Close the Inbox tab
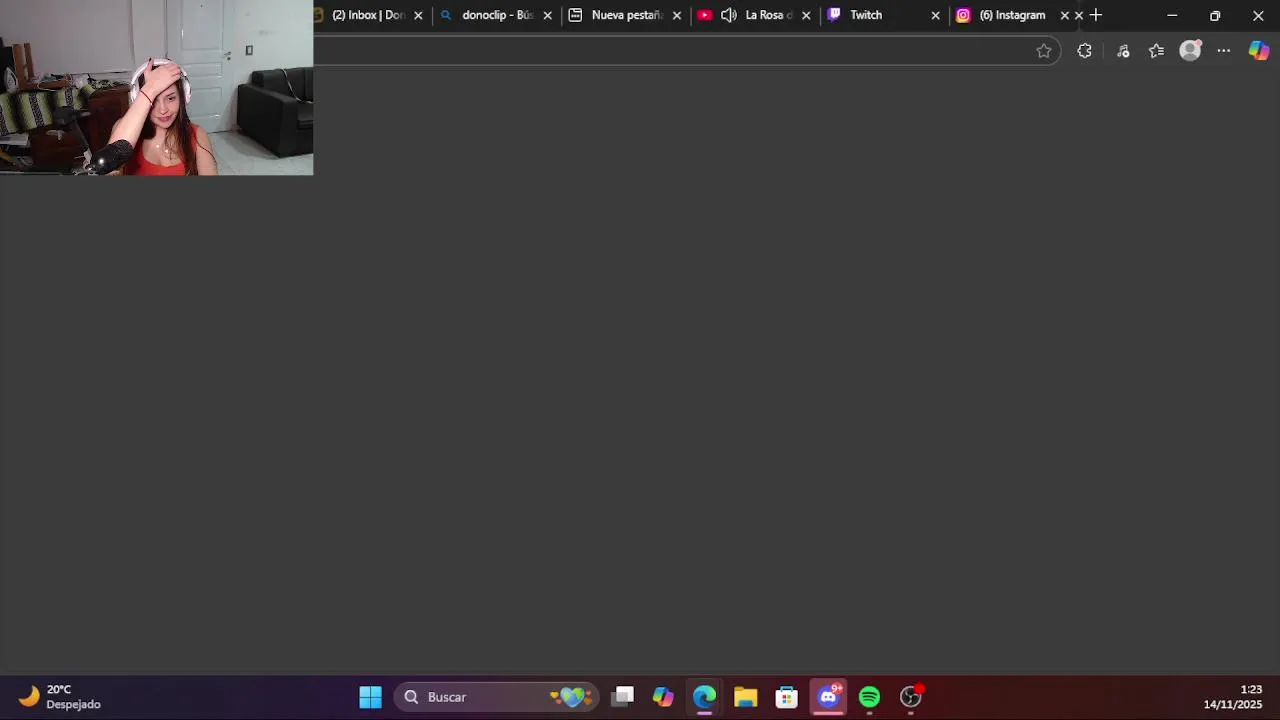The image size is (1280, 720). click(418, 15)
